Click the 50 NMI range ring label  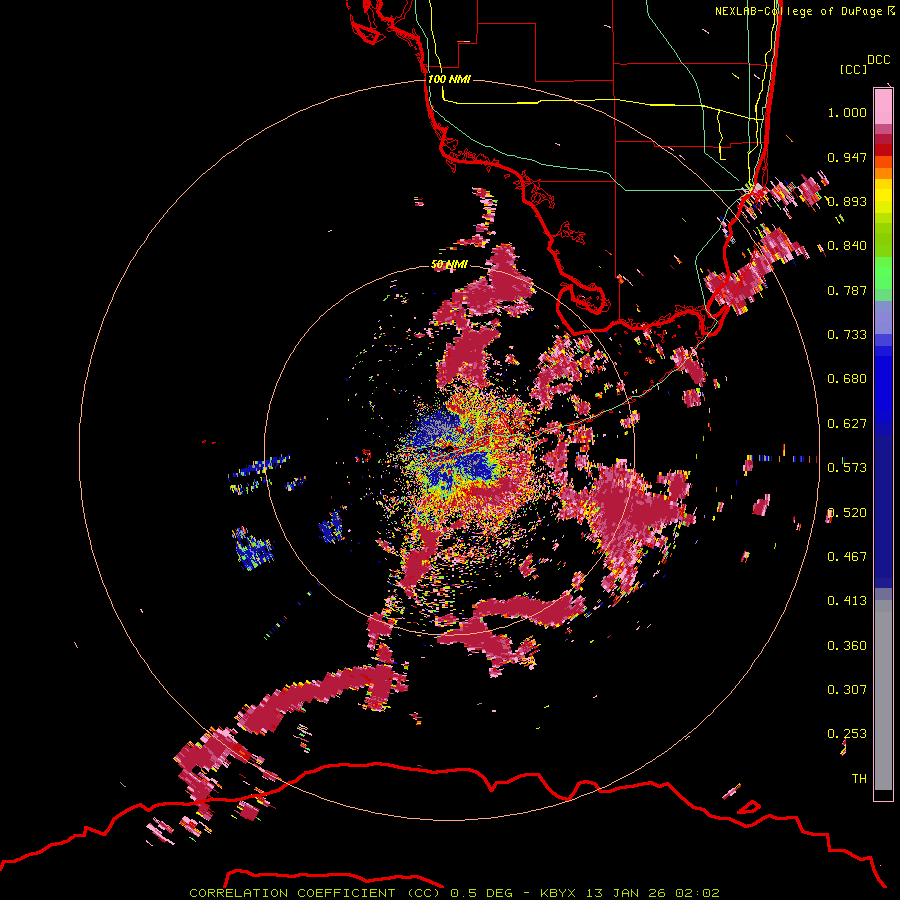click(449, 265)
